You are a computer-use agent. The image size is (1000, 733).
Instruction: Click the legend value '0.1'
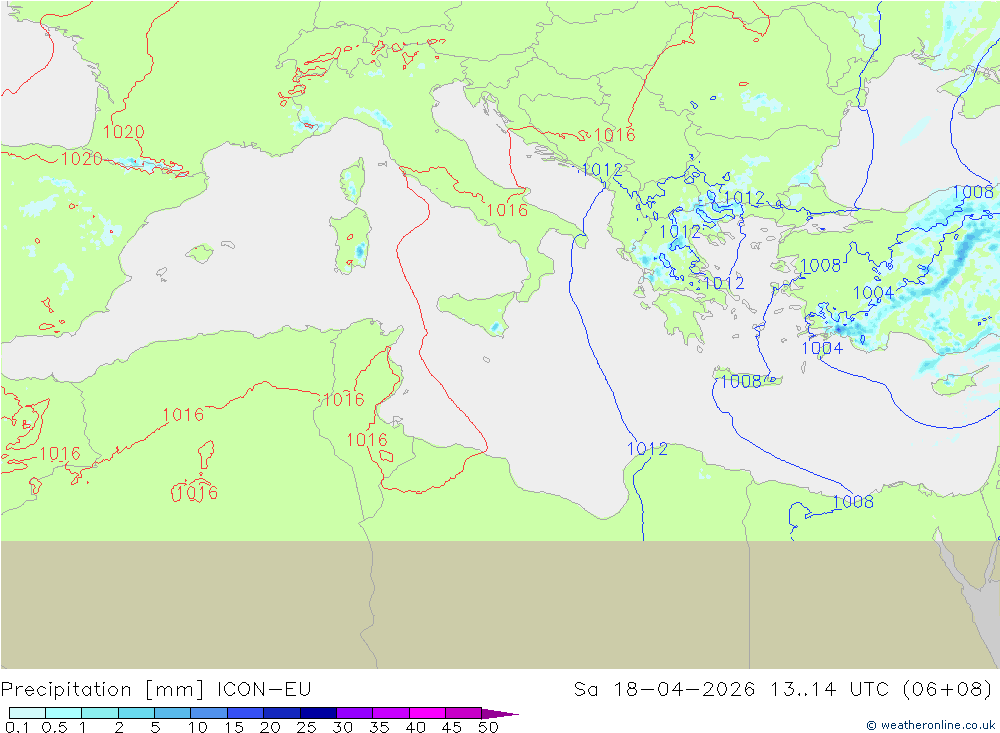17,727
